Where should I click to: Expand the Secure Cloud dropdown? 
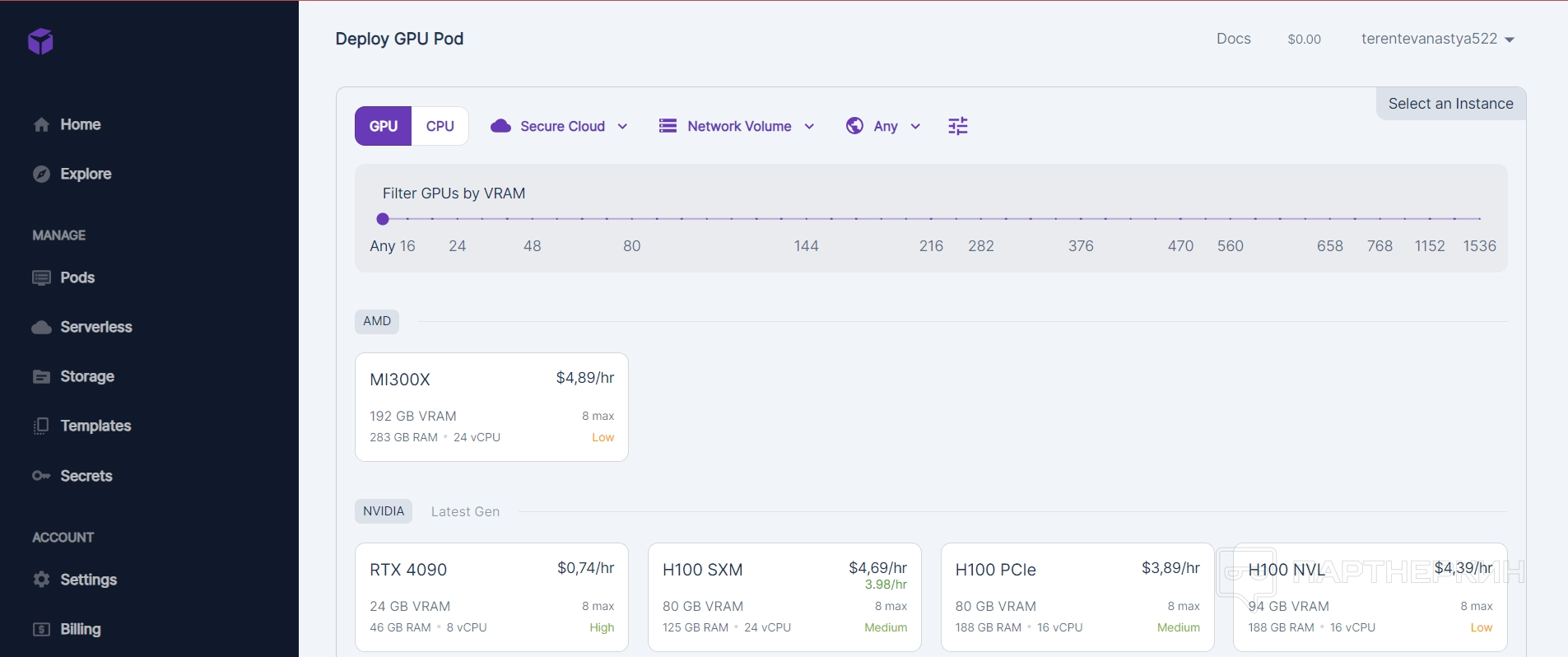pos(560,126)
